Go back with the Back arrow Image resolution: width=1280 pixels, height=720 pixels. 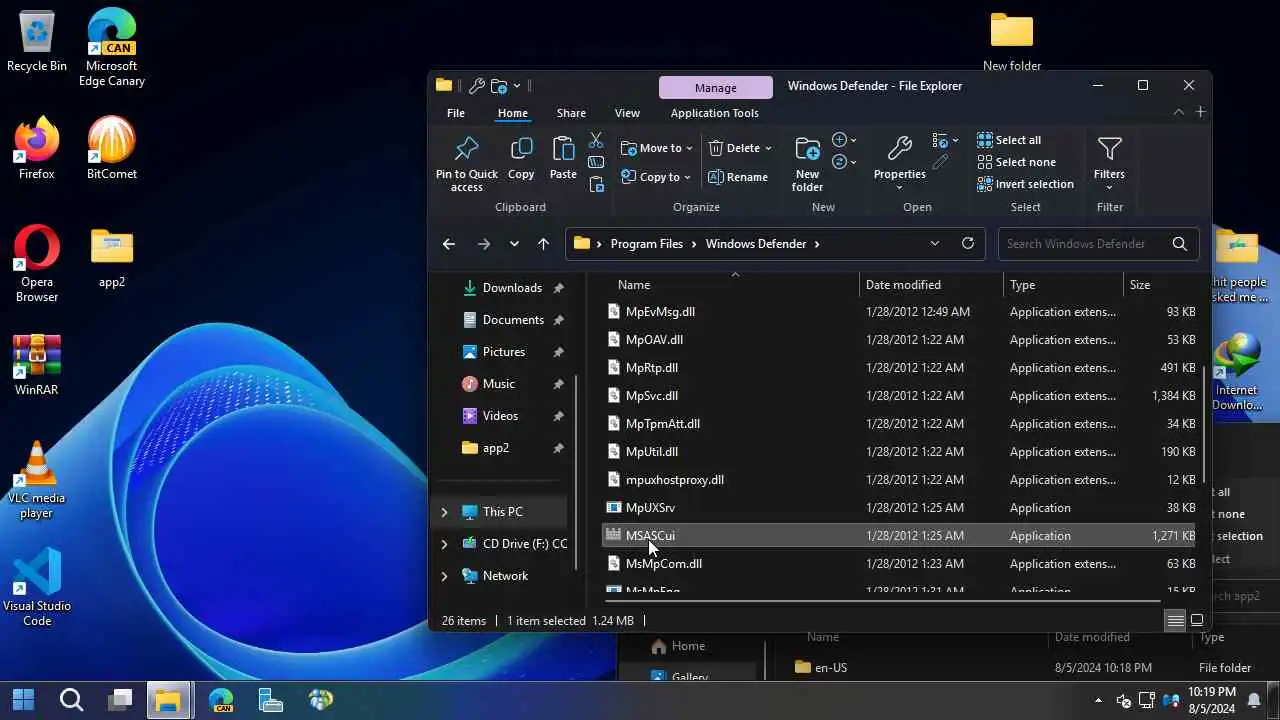click(x=449, y=244)
